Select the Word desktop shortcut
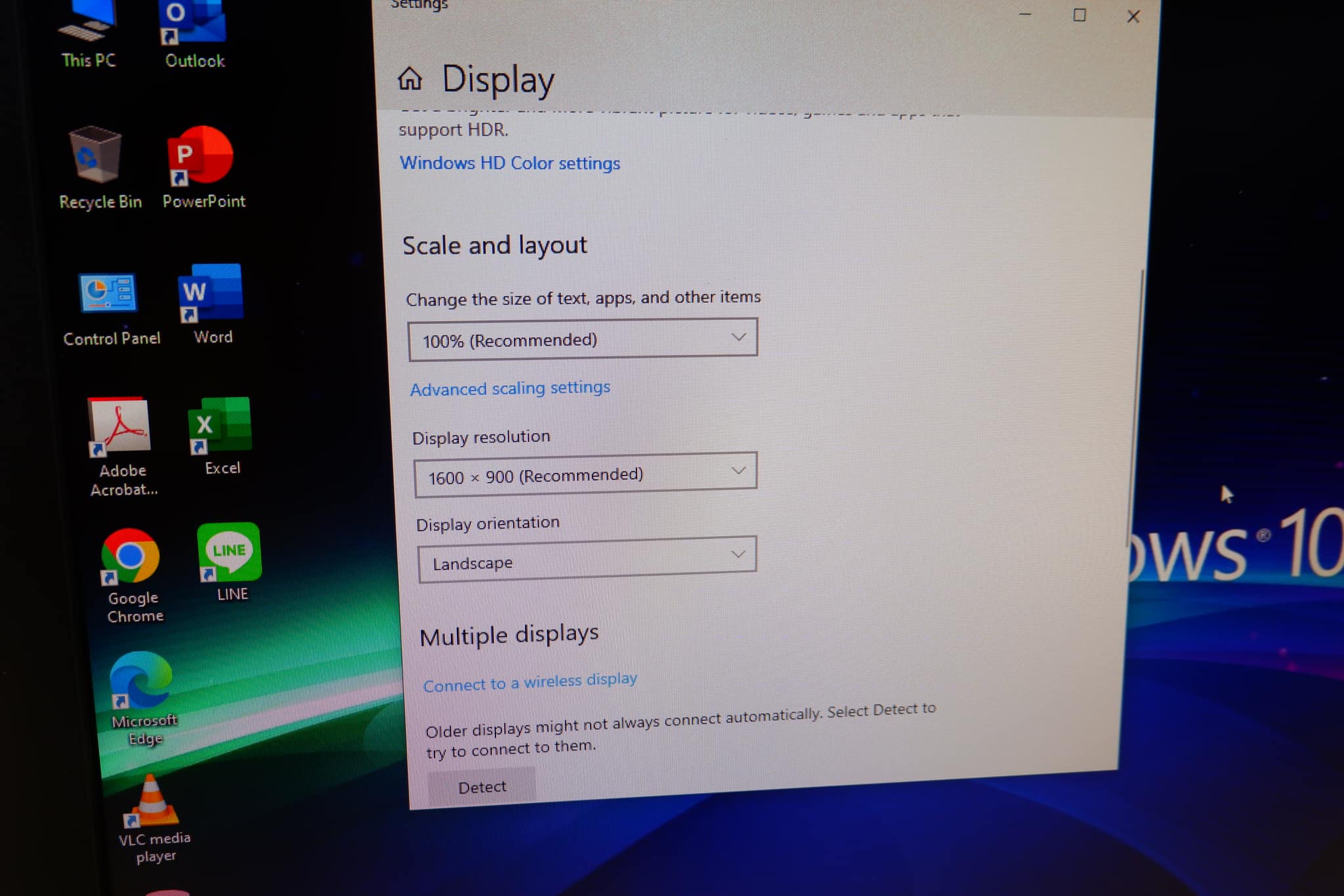The image size is (1344, 896). pyautogui.click(x=211, y=294)
